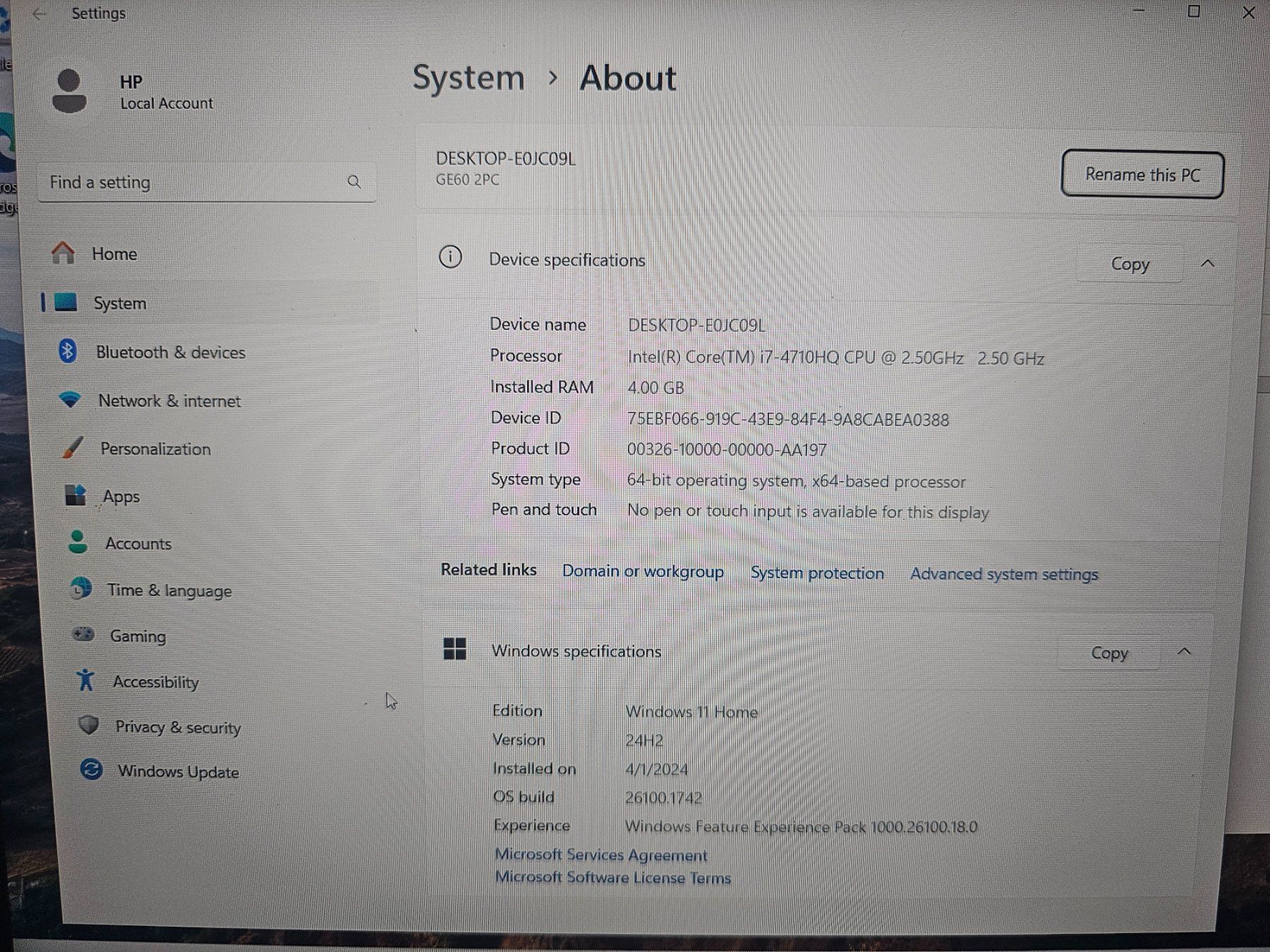Click the HP Local Account profile name
The image size is (1270, 952).
pyautogui.click(x=167, y=92)
